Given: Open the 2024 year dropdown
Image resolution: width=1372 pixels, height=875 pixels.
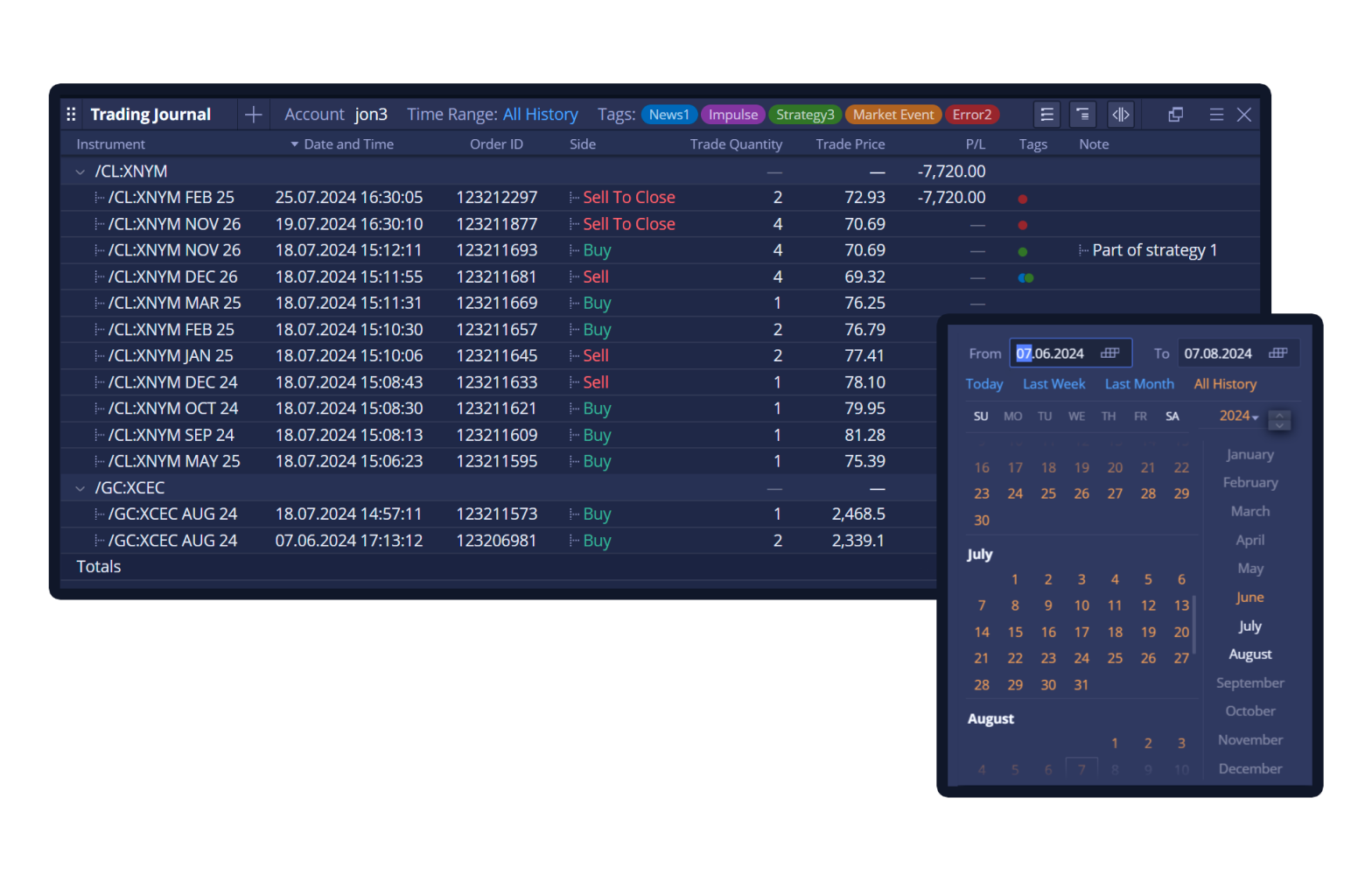Looking at the screenshot, I should [1238, 416].
